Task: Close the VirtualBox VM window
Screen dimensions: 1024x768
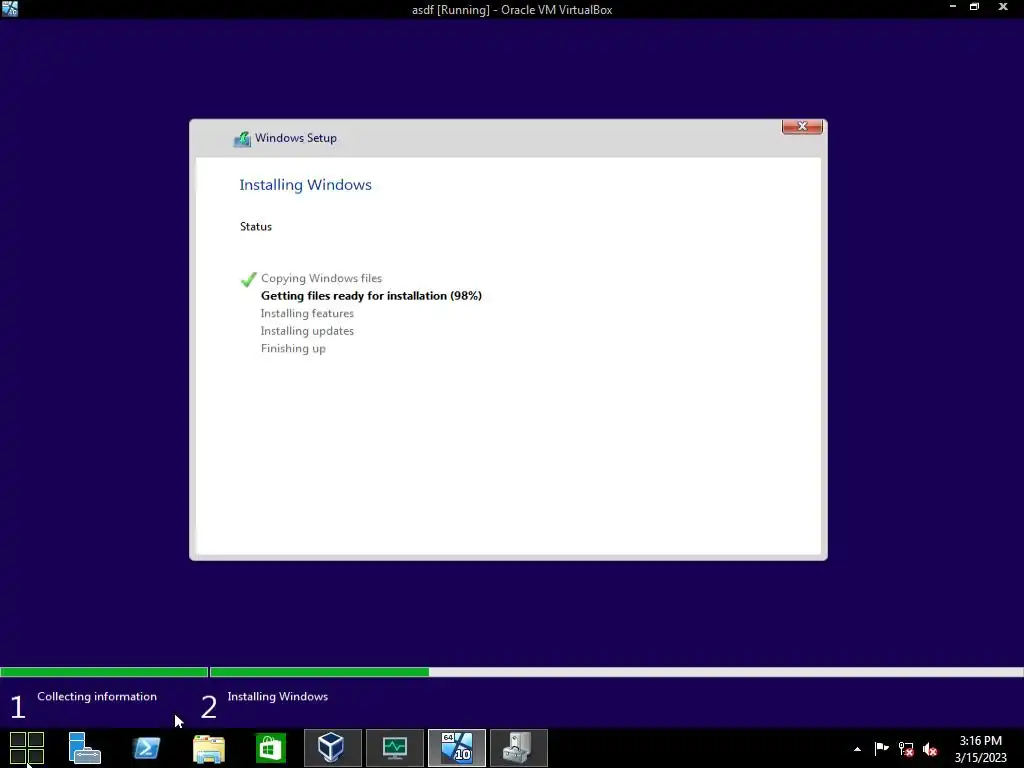Action: (1003, 7)
